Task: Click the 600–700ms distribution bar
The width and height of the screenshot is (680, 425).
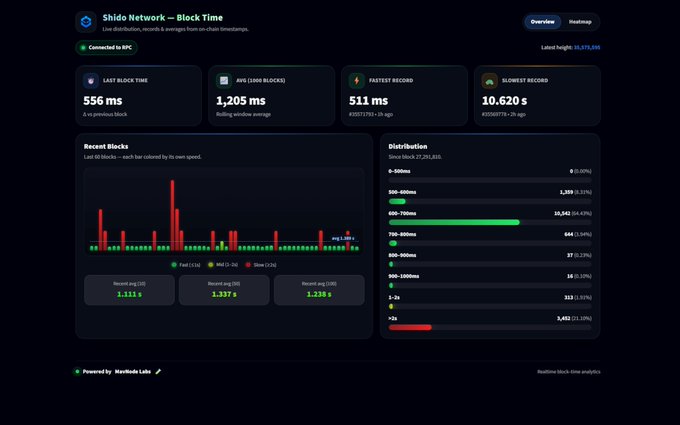Action: tap(490, 222)
